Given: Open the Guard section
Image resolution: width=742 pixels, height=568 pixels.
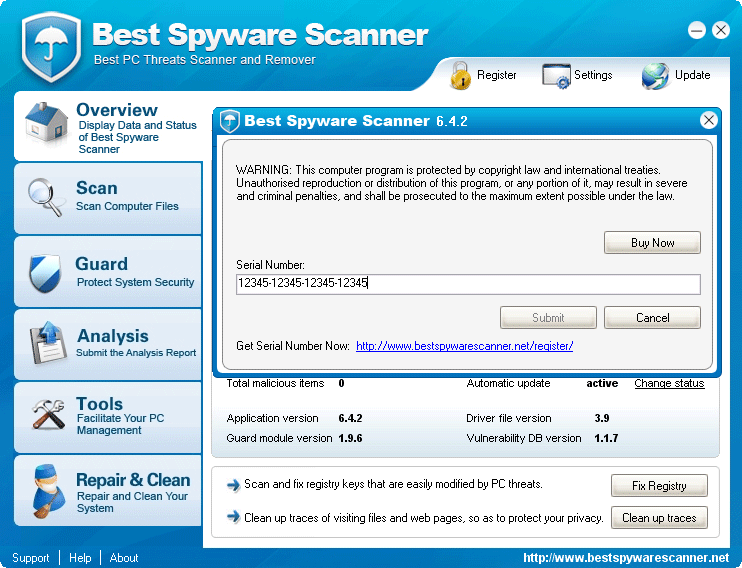Looking at the screenshot, I should tap(108, 272).
